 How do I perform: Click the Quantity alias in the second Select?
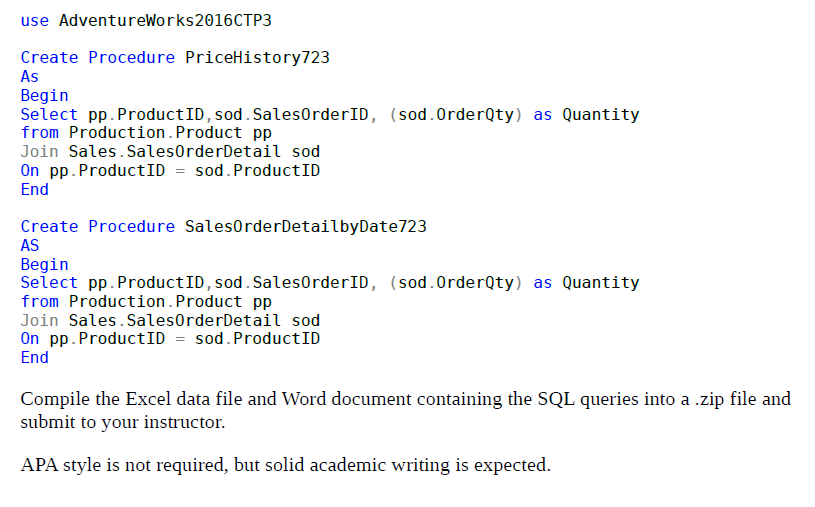coord(600,282)
